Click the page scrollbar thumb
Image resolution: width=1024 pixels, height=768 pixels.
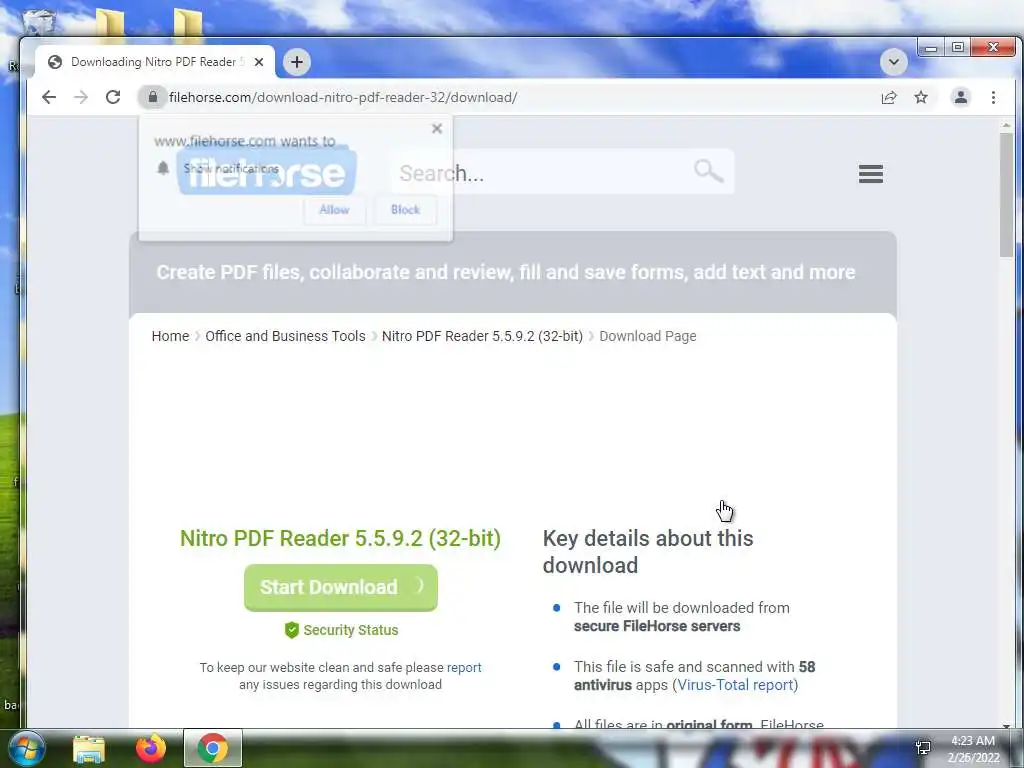1006,195
